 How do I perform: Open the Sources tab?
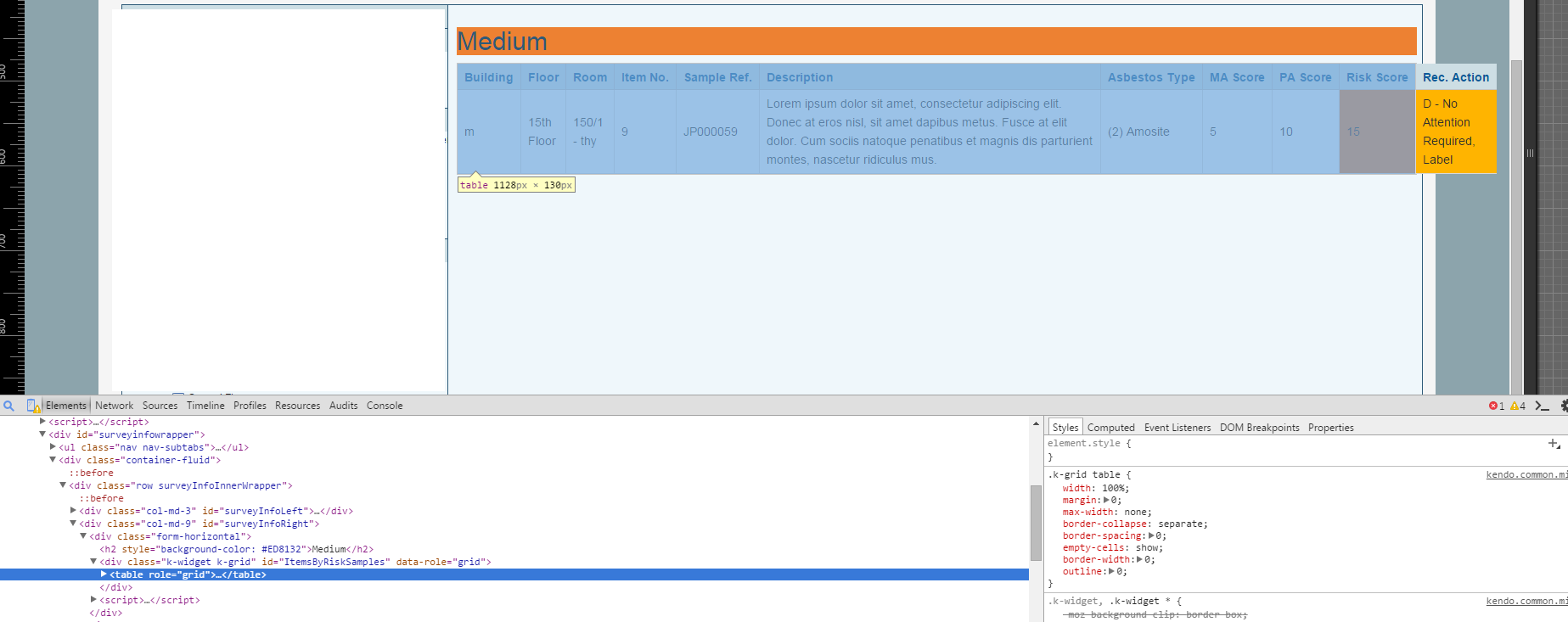(160, 406)
